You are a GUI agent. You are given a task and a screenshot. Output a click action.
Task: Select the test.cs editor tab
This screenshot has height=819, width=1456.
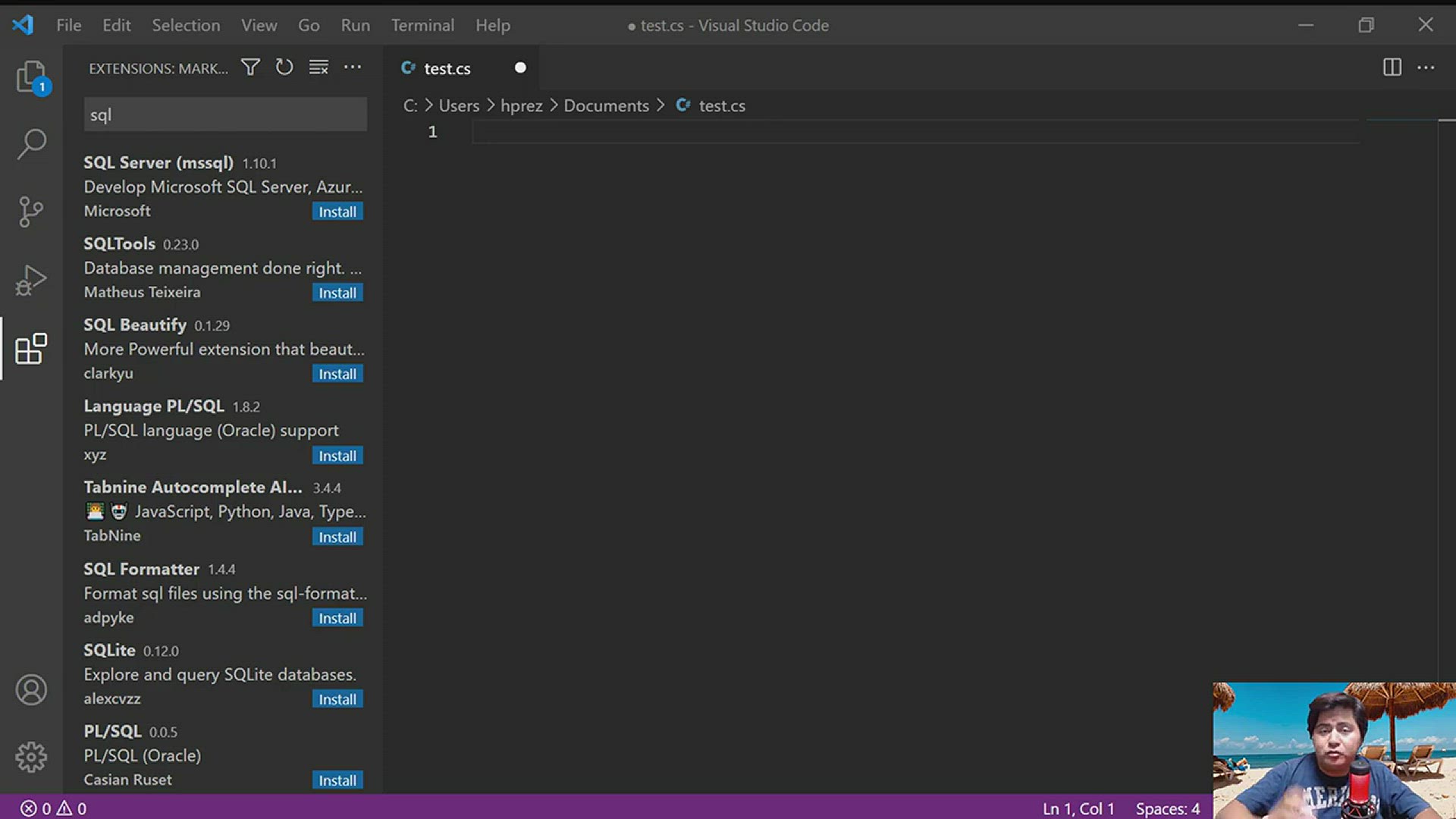(x=461, y=68)
